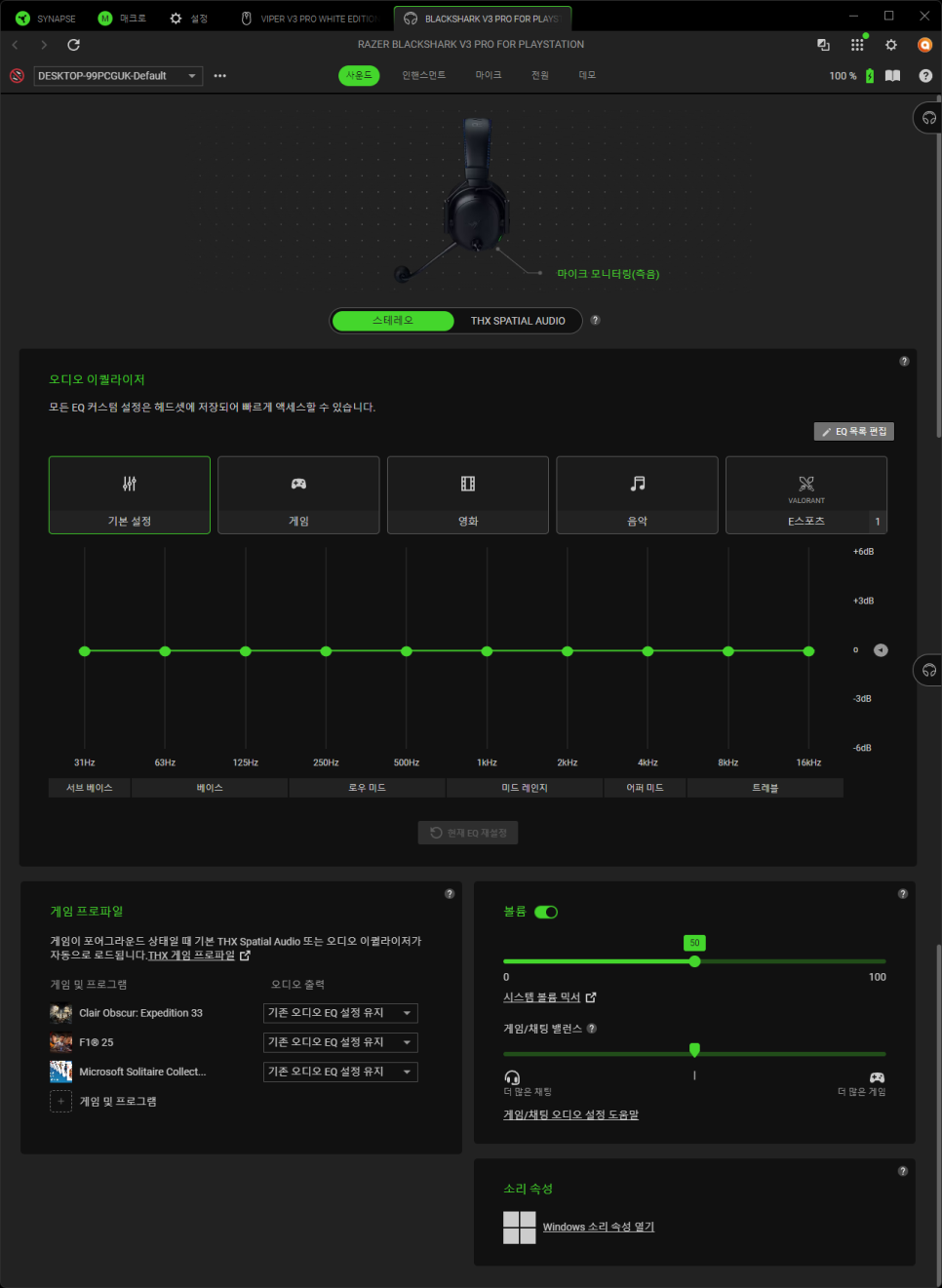This screenshot has width=942, height=1288.
Task: Open the 전원 tab
Action: pyautogui.click(x=539, y=76)
